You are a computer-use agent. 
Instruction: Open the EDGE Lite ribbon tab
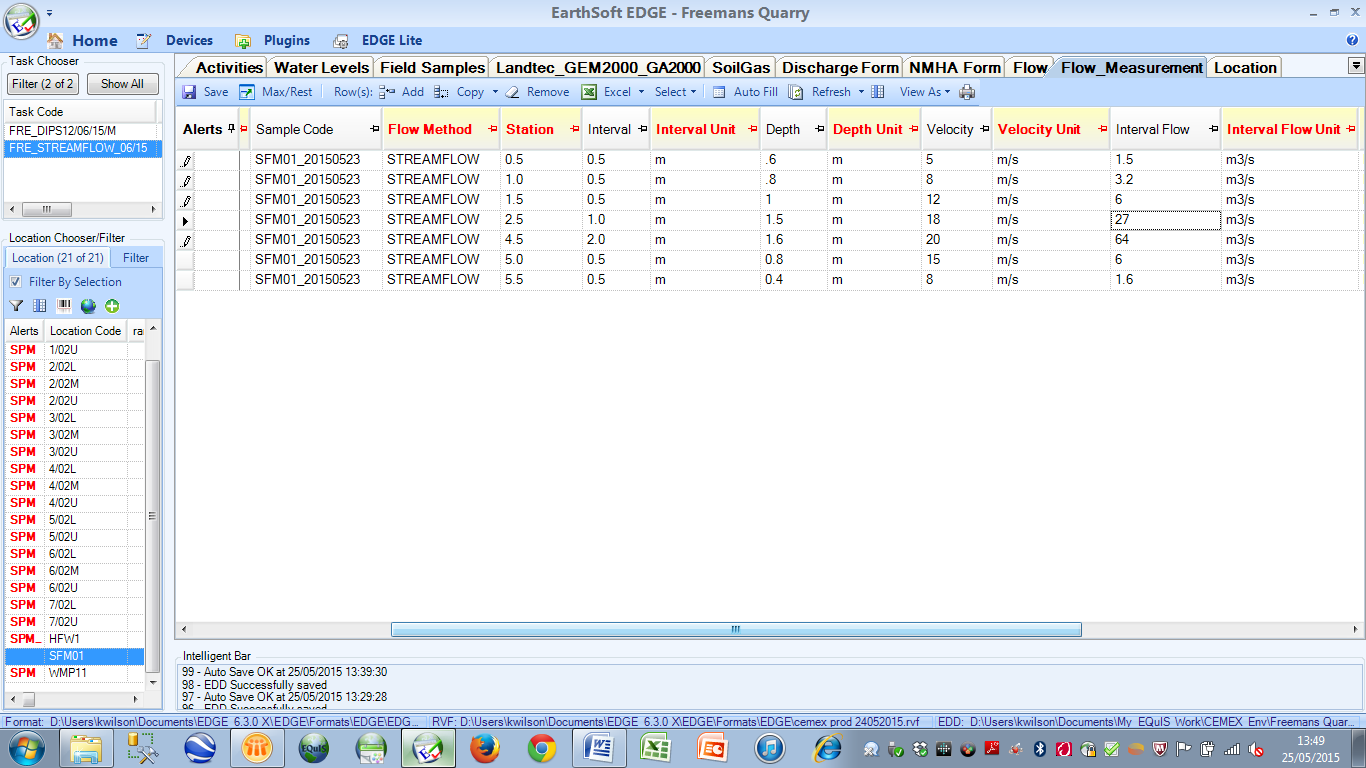click(x=377, y=41)
